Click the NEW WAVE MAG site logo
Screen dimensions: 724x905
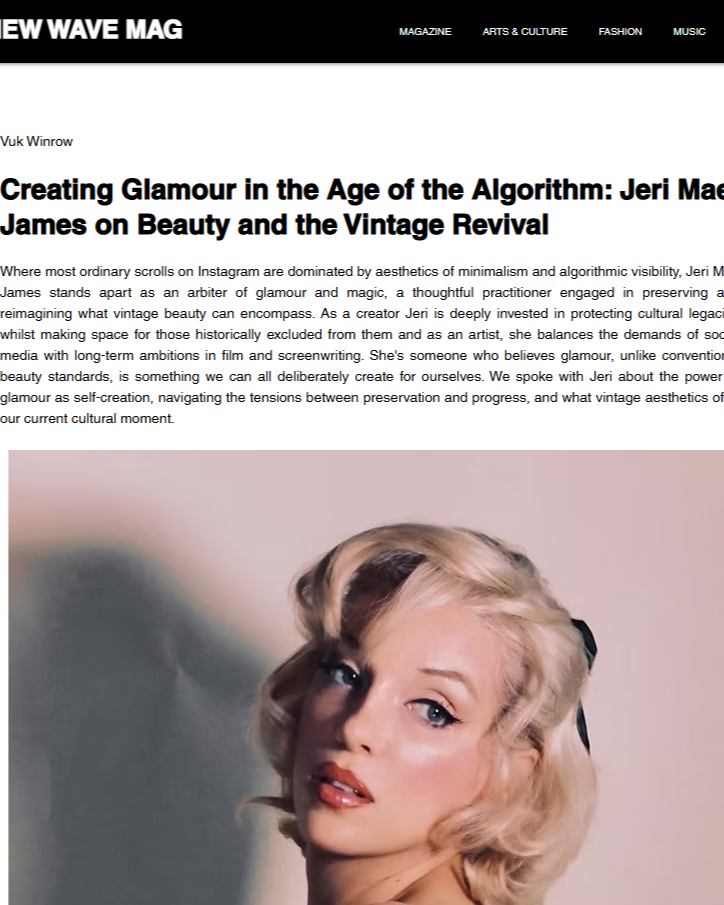click(91, 29)
